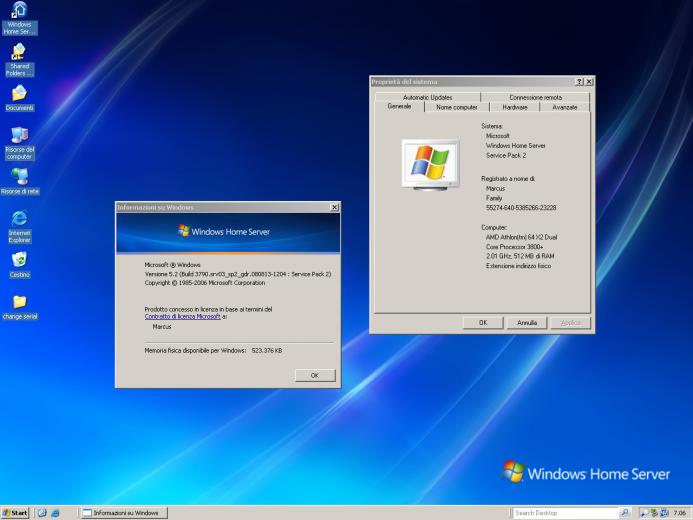Open the Hardware tab
The image size is (693, 520).
pos(515,107)
